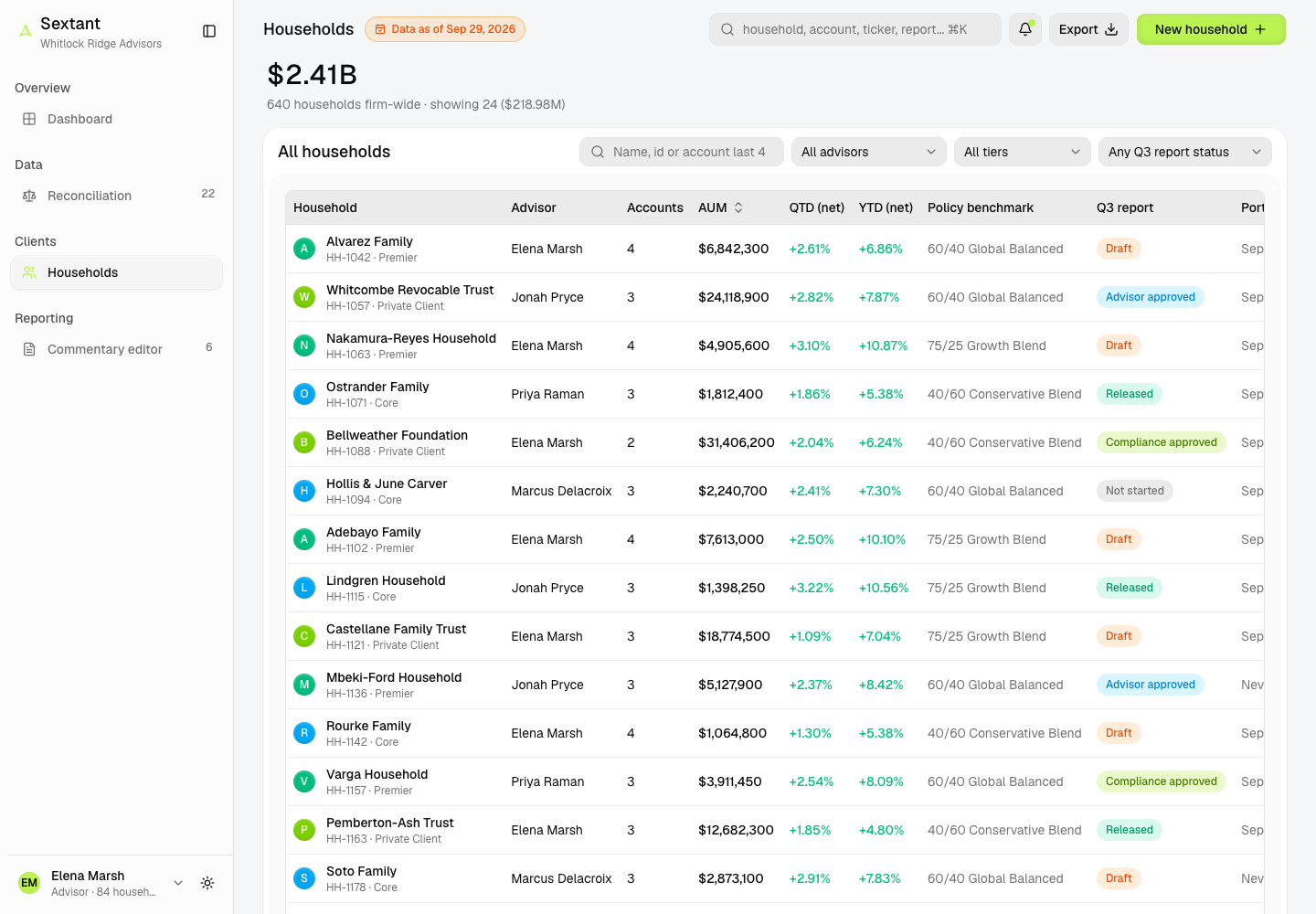Open Reconciliation in the sidebar
The image size is (1316, 914).
116,196
